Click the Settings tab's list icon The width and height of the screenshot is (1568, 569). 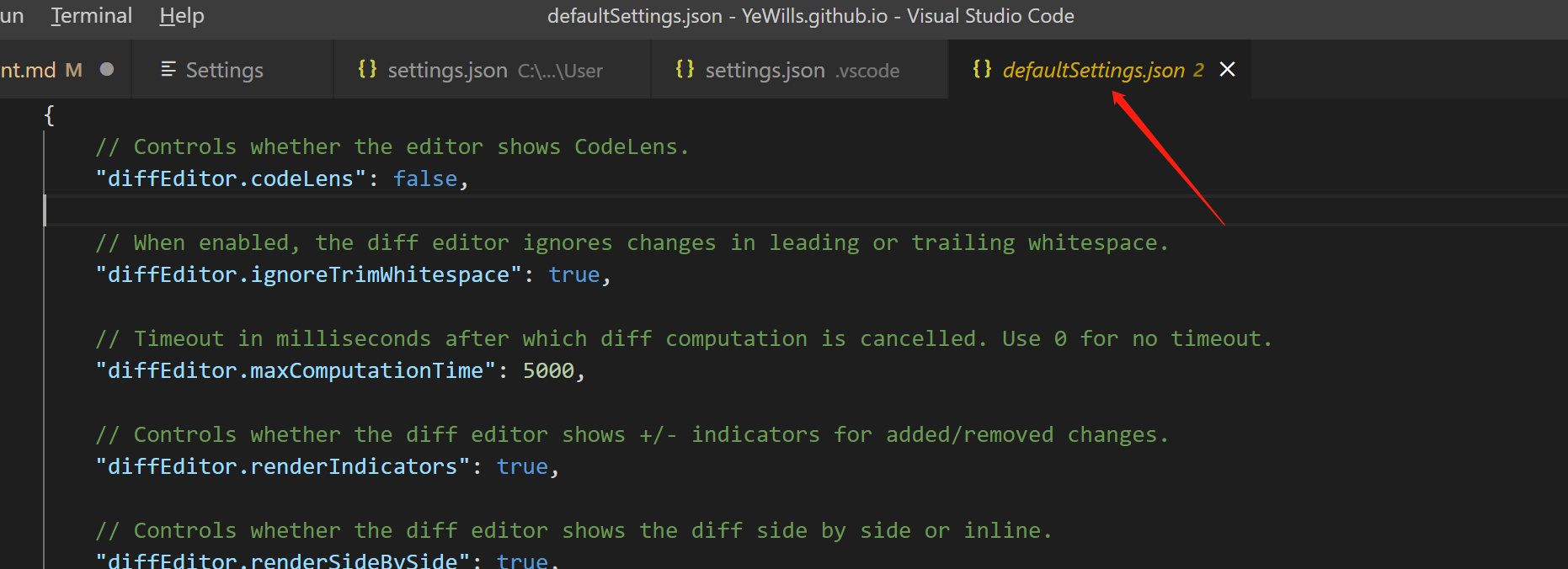click(x=168, y=69)
